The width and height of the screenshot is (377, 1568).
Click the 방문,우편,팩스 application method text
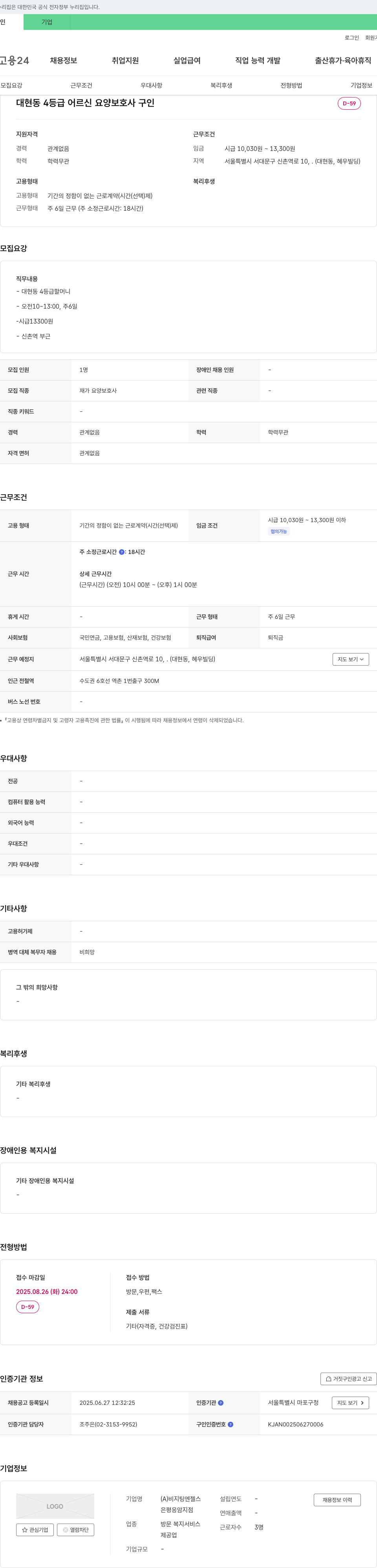(x=144, y=1292)
